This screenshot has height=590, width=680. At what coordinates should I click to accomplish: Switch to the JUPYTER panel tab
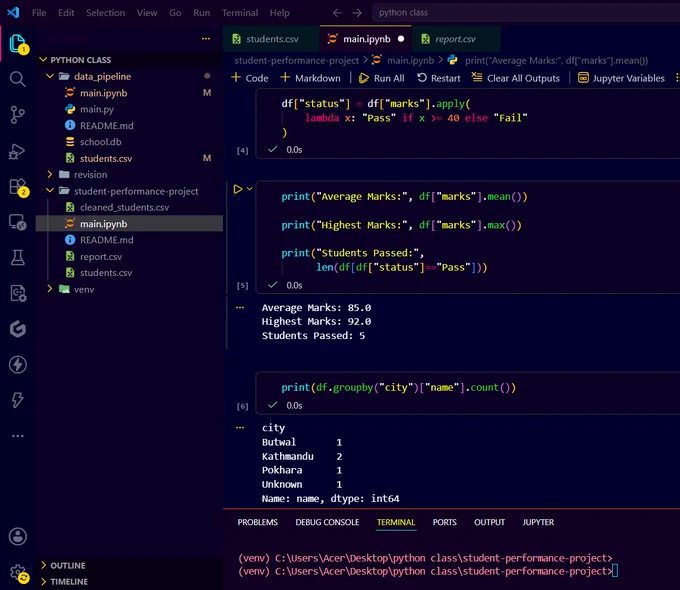click(x=538, y=522)
